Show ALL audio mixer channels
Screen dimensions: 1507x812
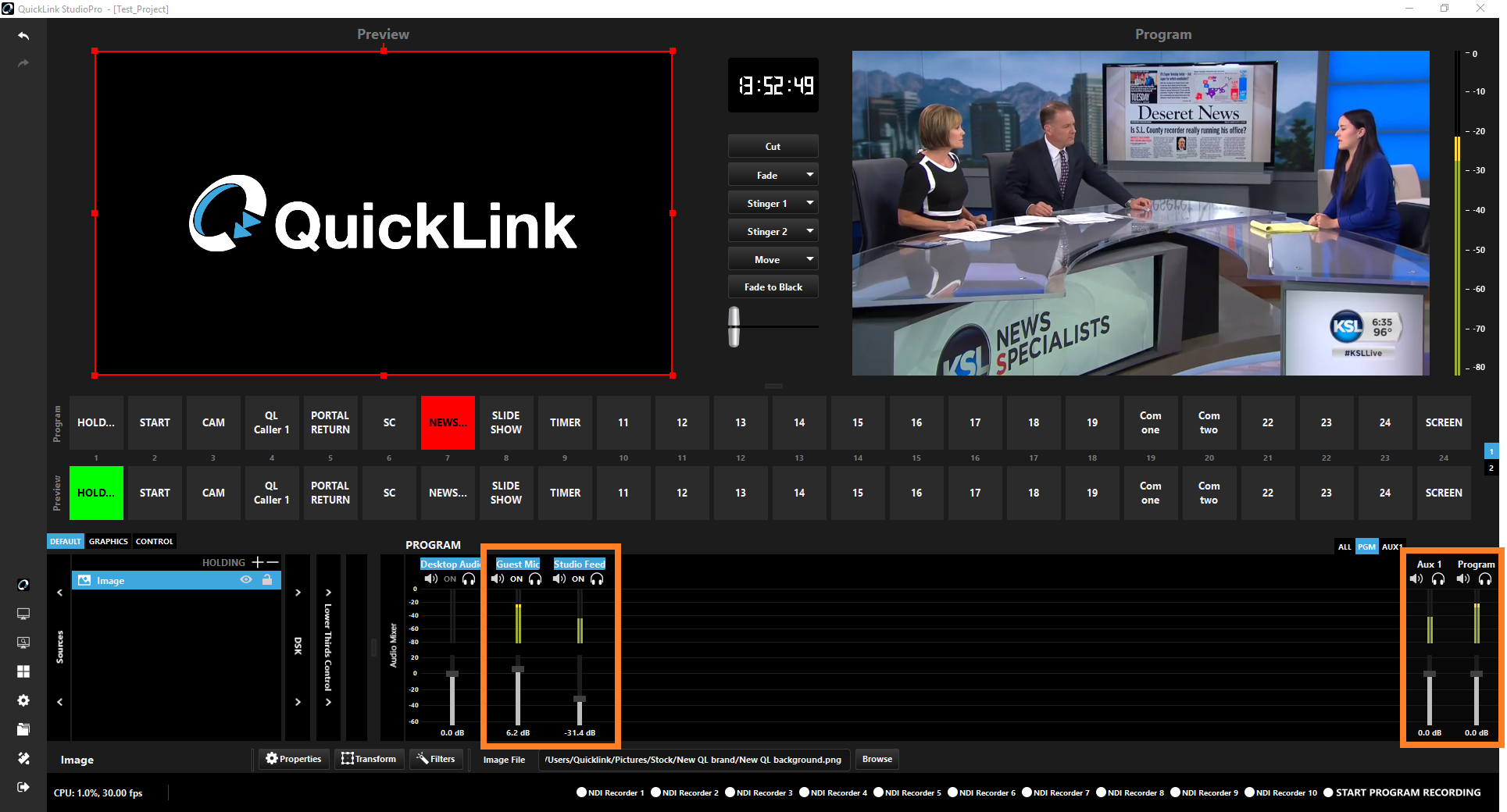click(1345, 547)
